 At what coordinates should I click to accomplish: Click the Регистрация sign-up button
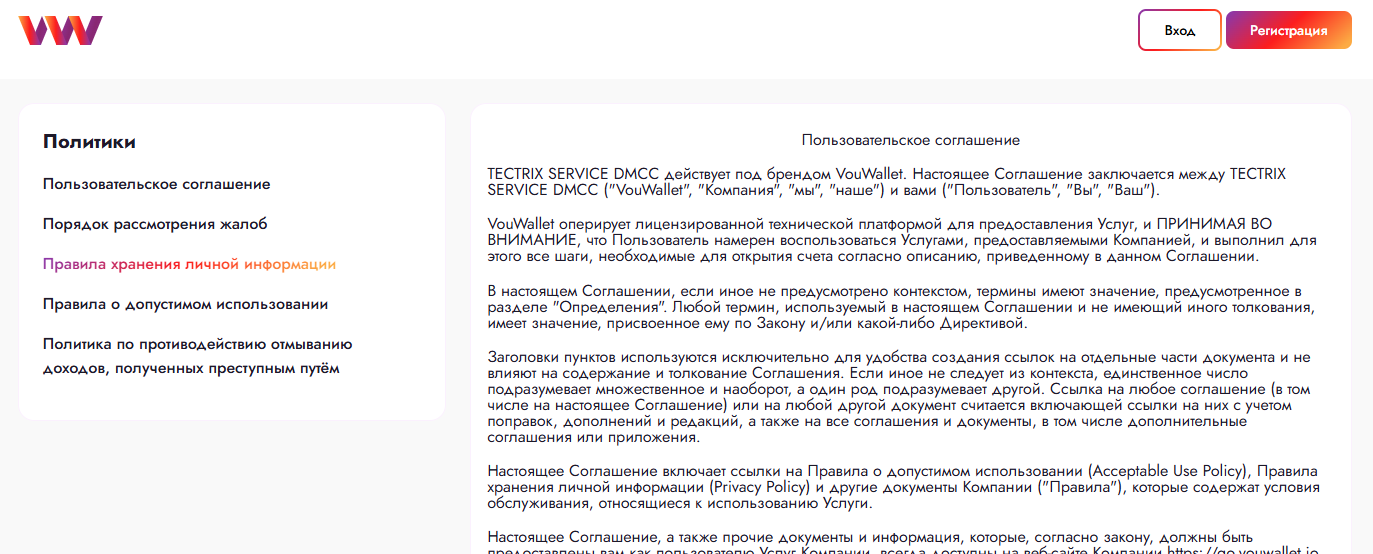point(1289,30)
